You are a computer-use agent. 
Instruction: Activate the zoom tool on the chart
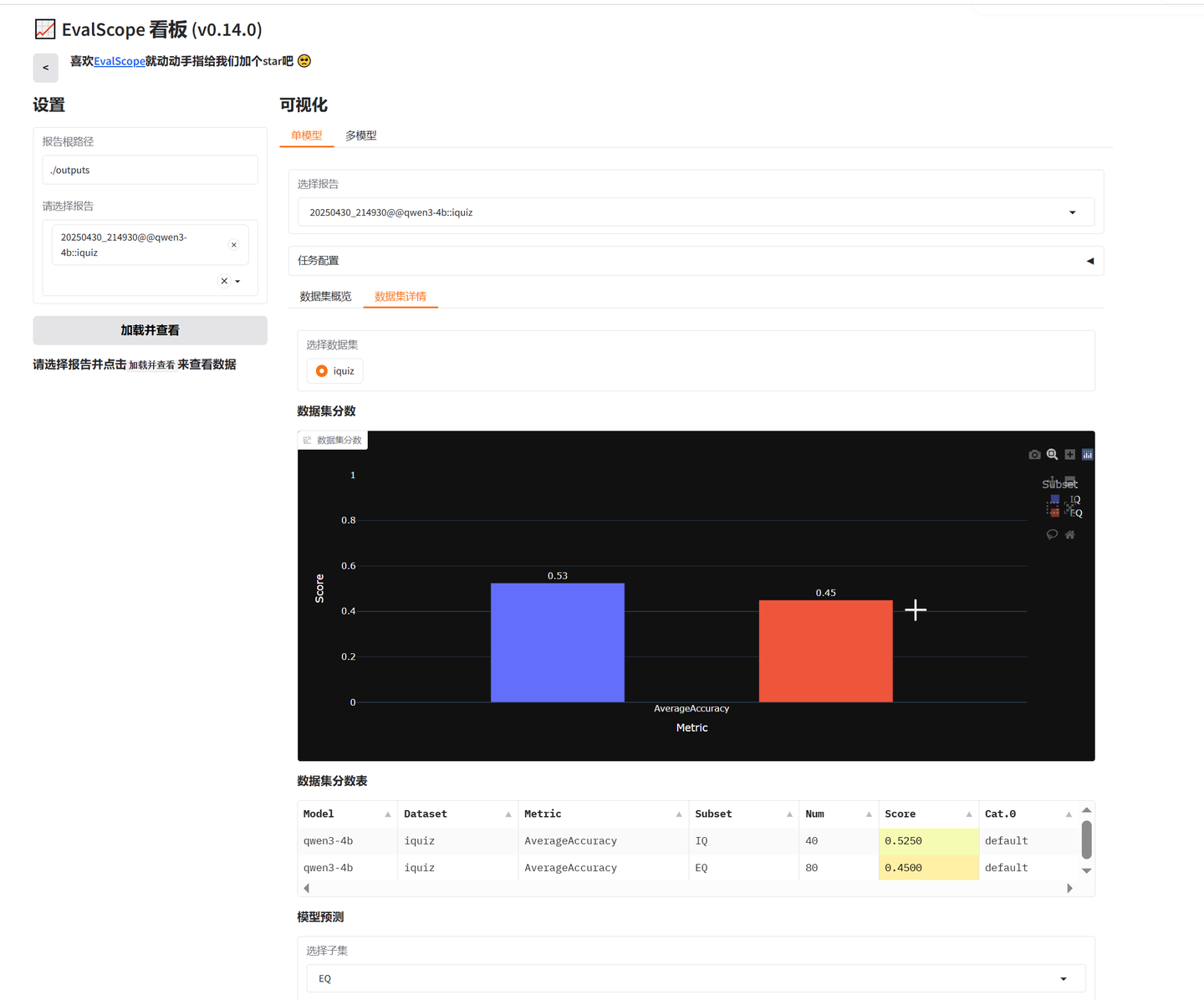[1052, 454]
